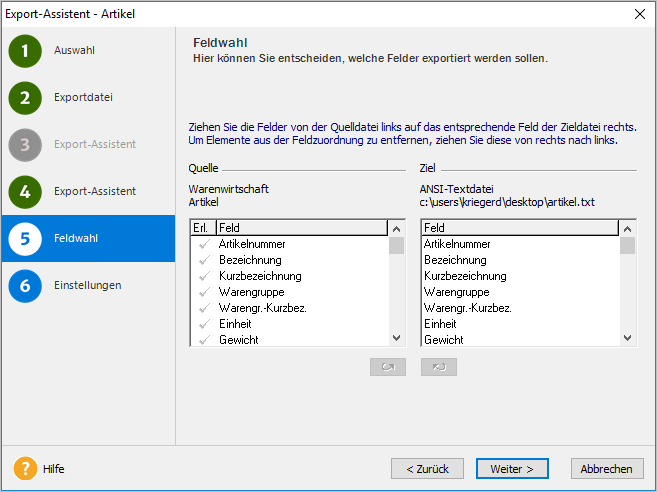
Task: Click the Weiter > button
Action: 512,469
